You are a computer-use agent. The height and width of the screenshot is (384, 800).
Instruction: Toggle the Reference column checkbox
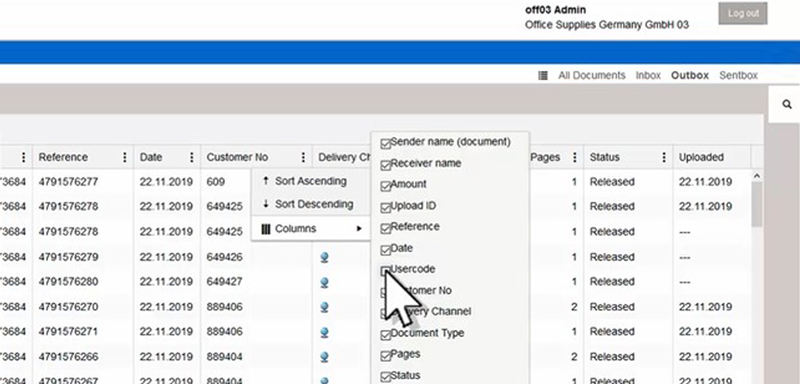386,228
